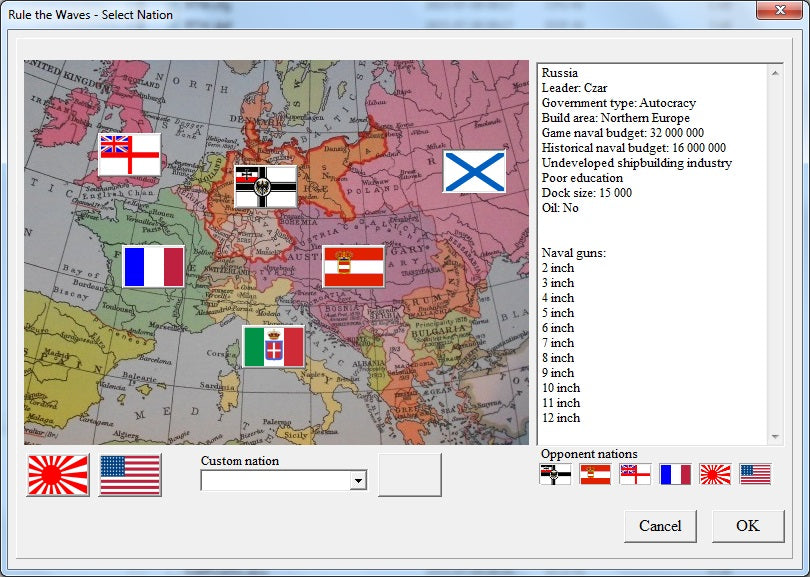Viewport: 810px width, 577px height.
Task: Open the Custom nation dropdown arrow
Action: pyautogui.click(x=358, y=482)
